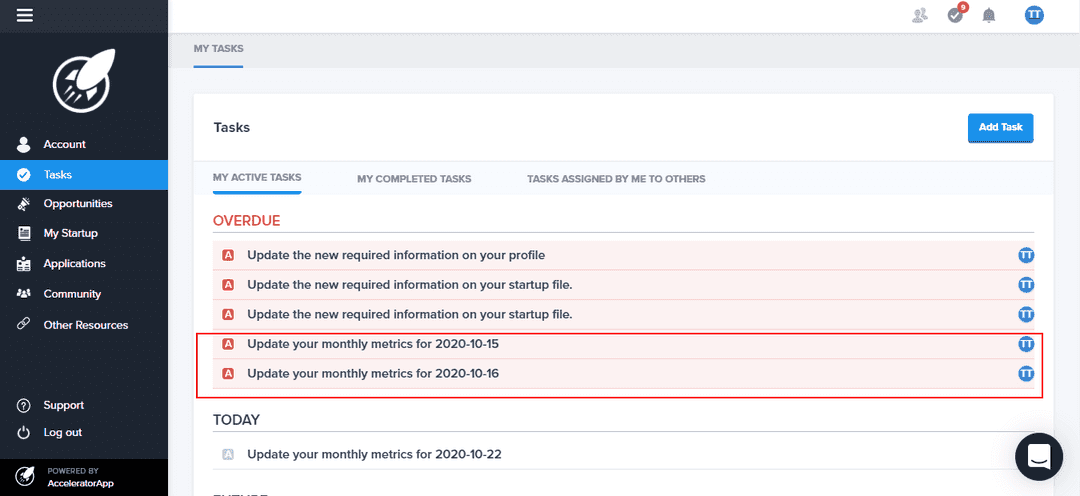Toggle status icon for 2020-10-22 metrics task
Image resolution: width=1080 pixels, height=496 pixels.
coord(228,454)
